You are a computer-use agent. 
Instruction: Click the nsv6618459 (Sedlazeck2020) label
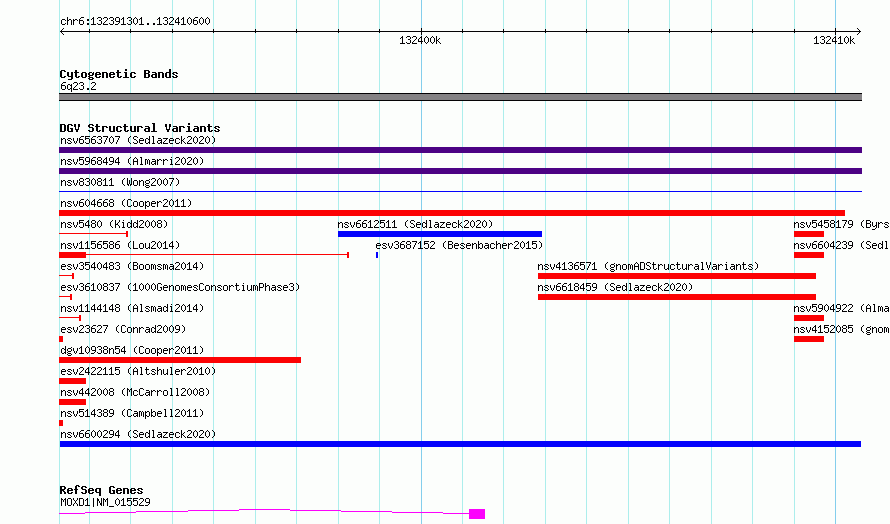pyautogui.click(x=615, y=287)
